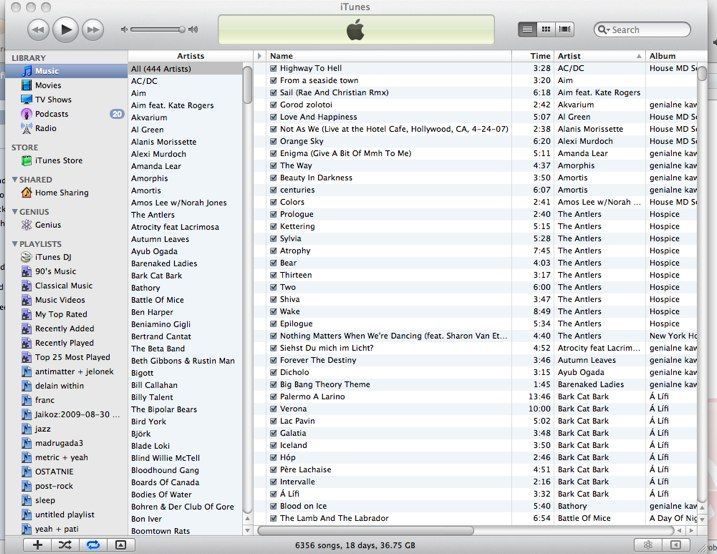Image resolution: width=717 pixels, height=554 pixels.
Task: Click the high-volume speaker icon
Action: [x=193, y=30]
